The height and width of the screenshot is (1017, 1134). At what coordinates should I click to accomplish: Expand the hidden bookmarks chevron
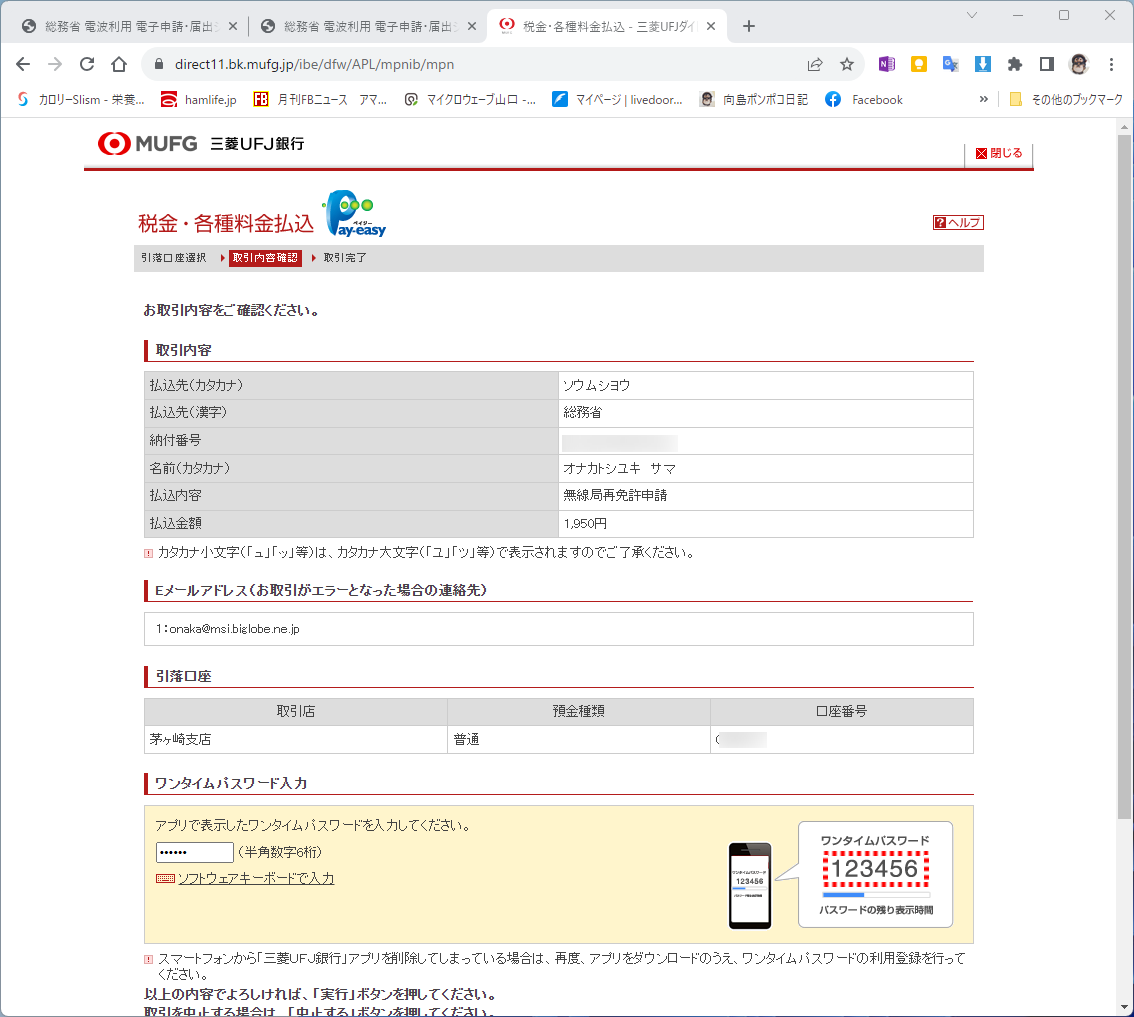984,99
